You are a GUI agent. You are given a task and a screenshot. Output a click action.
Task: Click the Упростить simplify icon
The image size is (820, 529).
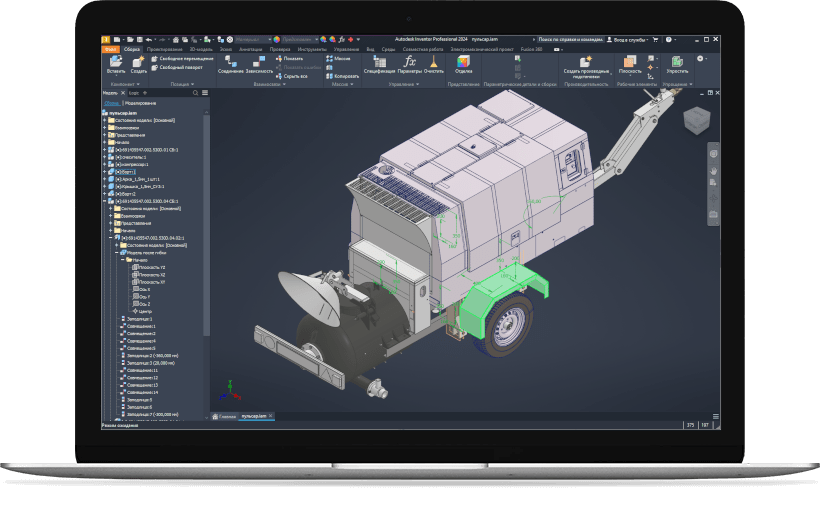click(x=677, y=62)
